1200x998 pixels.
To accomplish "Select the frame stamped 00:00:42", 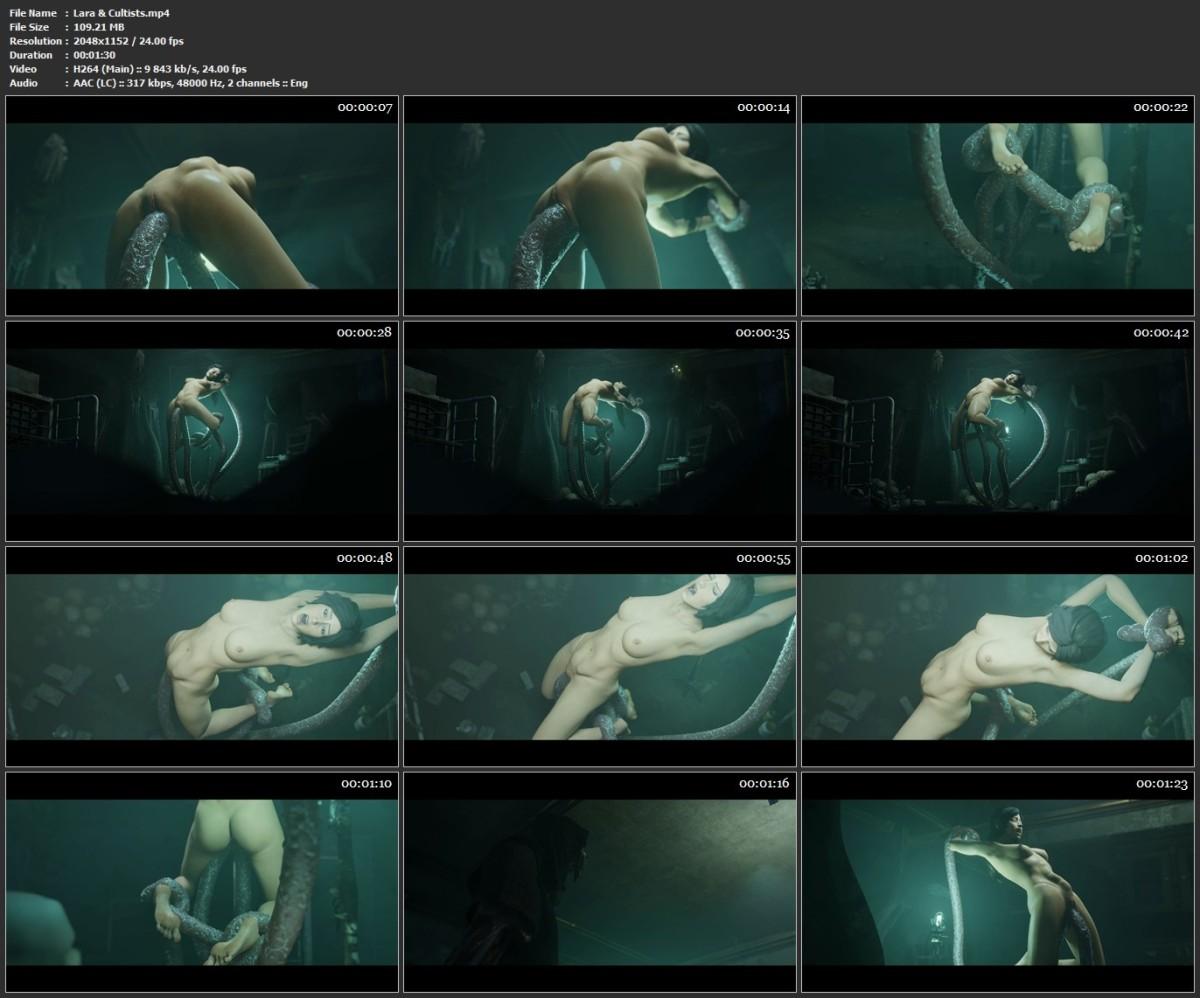I will [998, 431].
